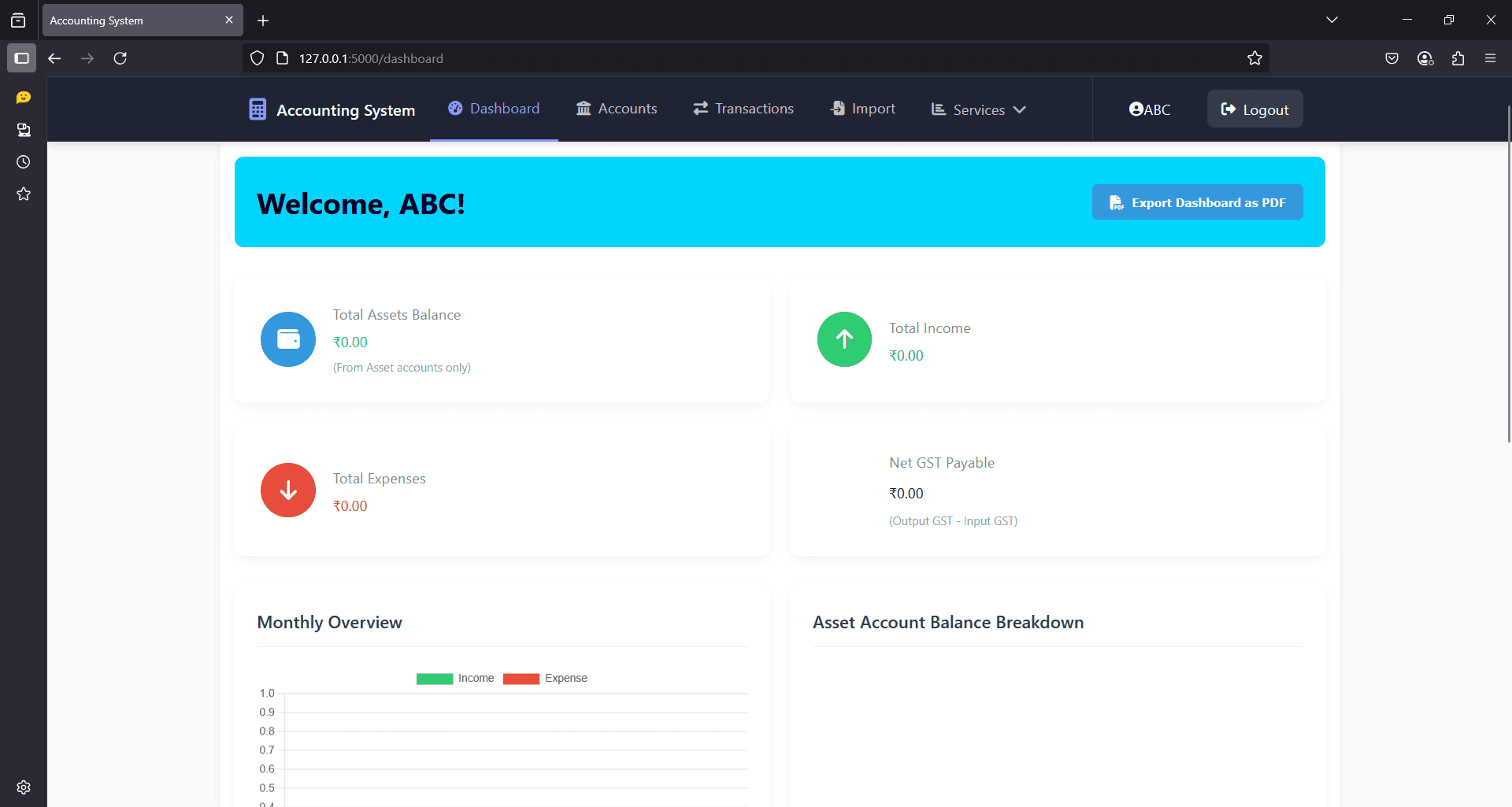Open the browser extensions puzzle icon
The height and width of the screenshot is (807, 1512).
point(1458,57)
